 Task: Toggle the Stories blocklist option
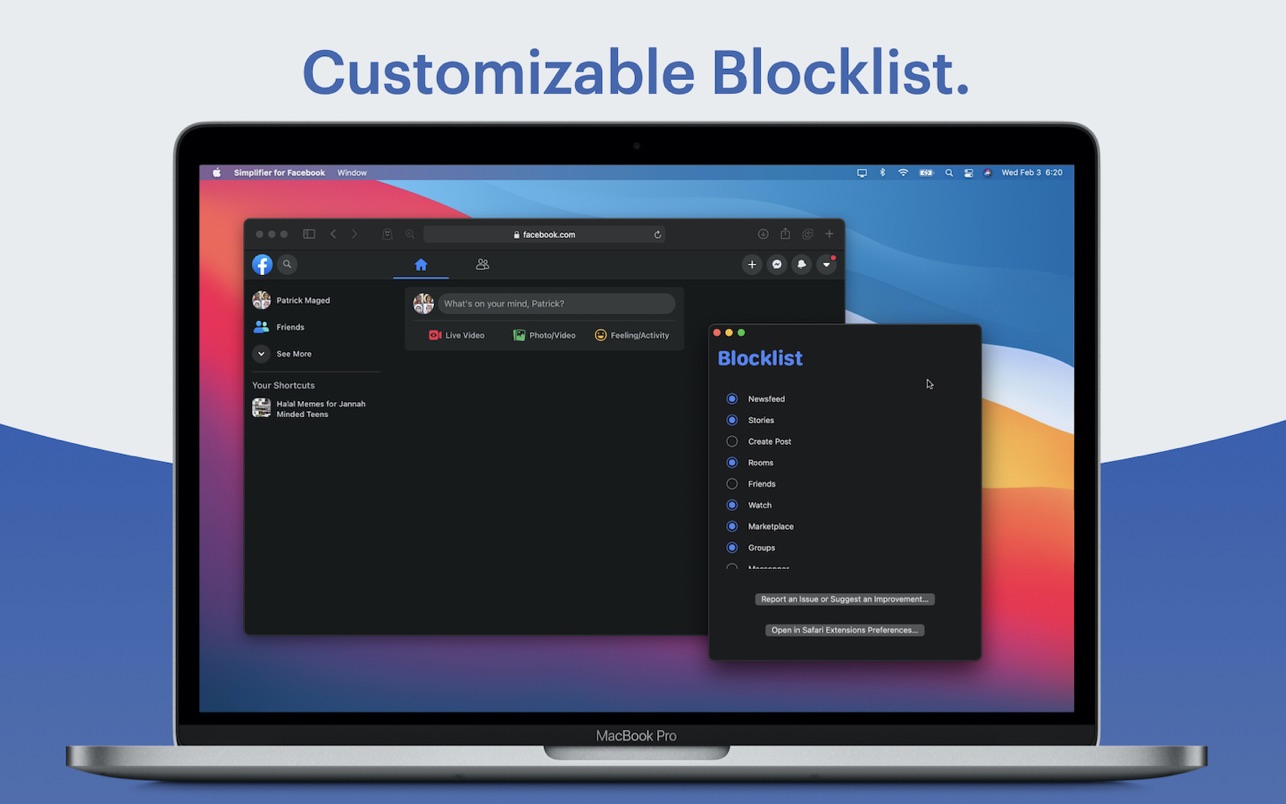732,420
